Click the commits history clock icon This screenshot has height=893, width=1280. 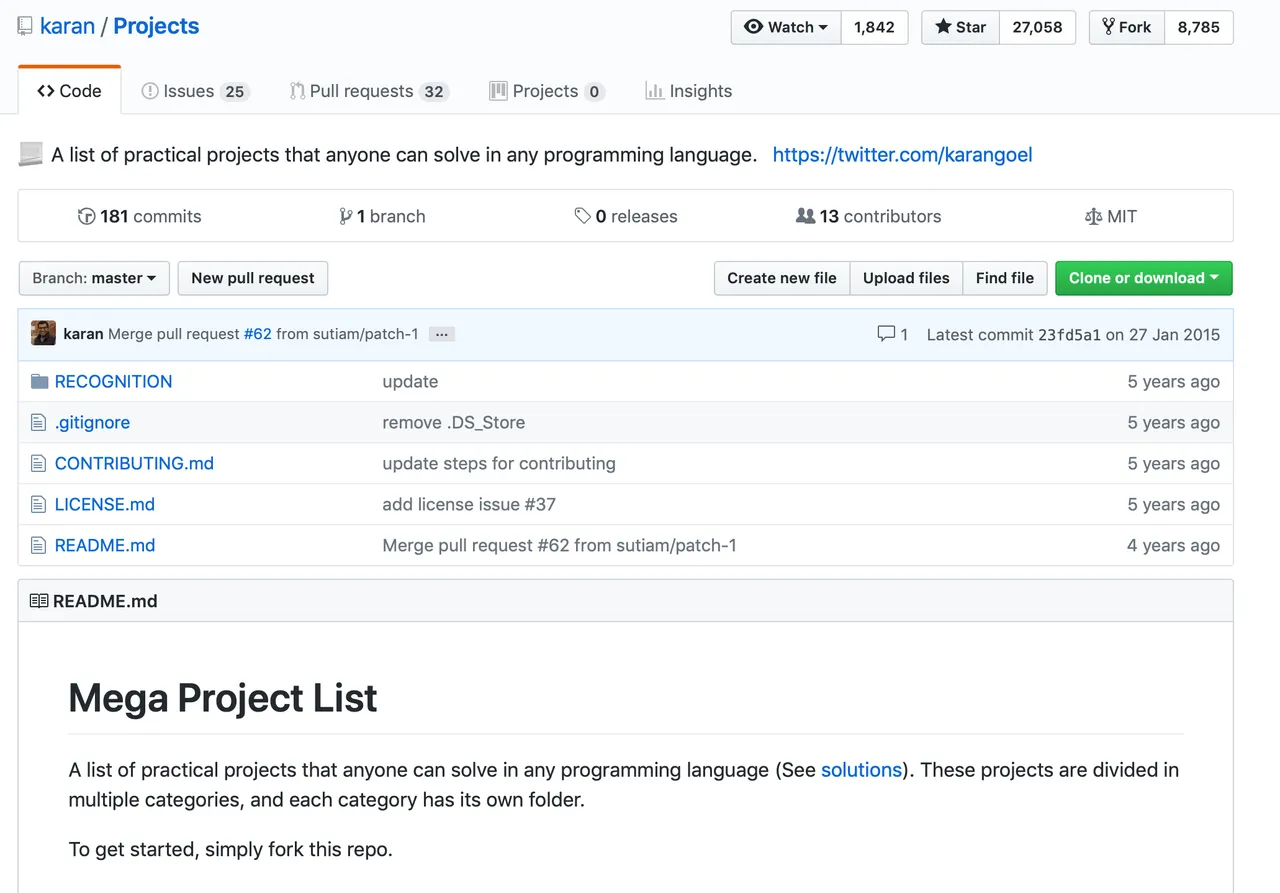[86, 216]
